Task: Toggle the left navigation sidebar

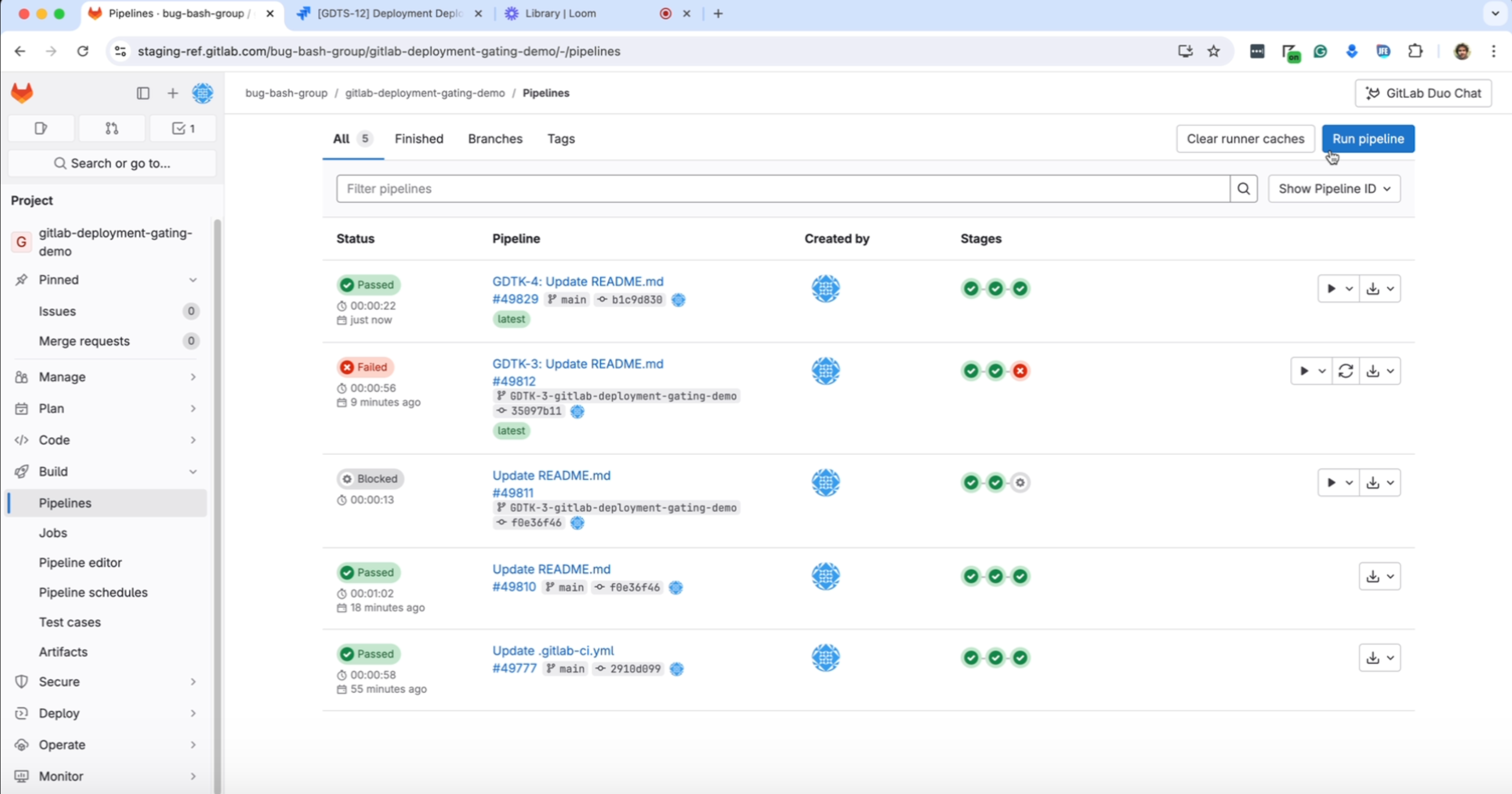Action: 143,93
